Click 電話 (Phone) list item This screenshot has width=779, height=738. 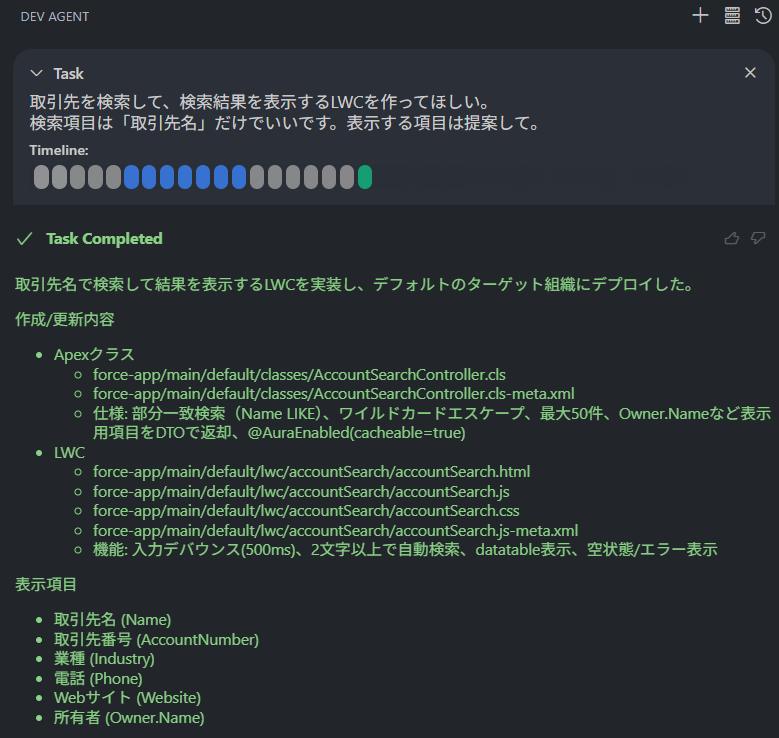coord(98,678)
